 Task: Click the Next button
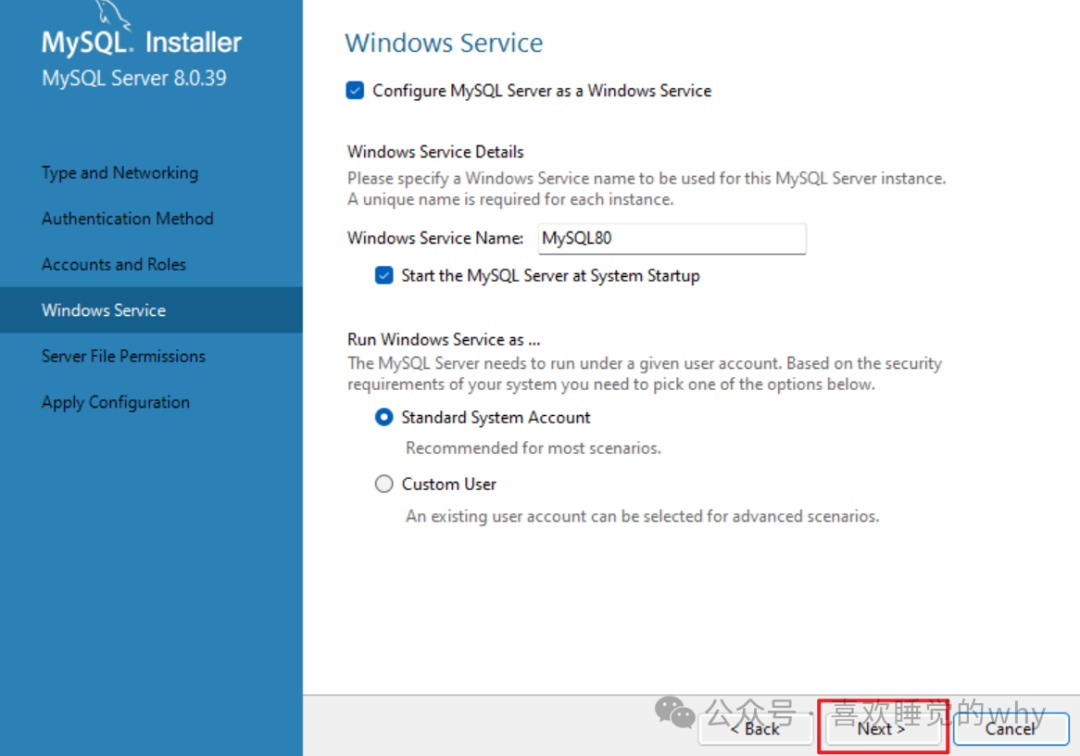coord(881,728)
